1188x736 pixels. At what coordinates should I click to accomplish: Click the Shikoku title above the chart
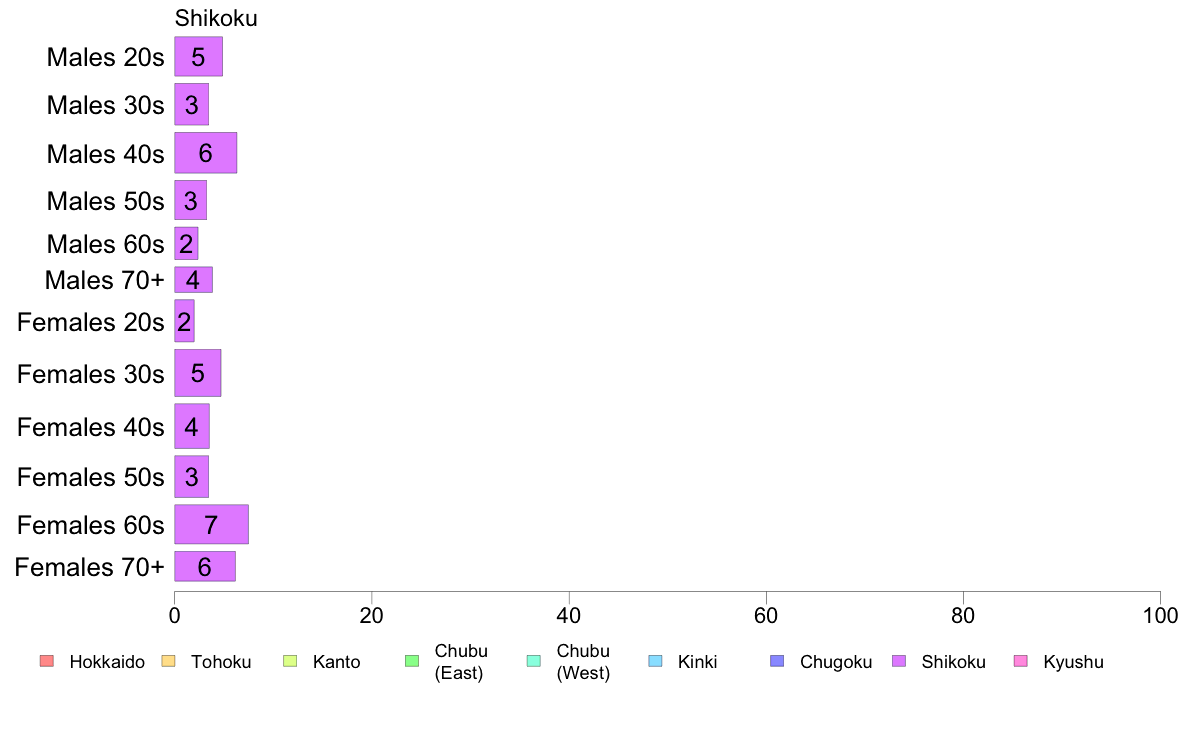[216, 18]
